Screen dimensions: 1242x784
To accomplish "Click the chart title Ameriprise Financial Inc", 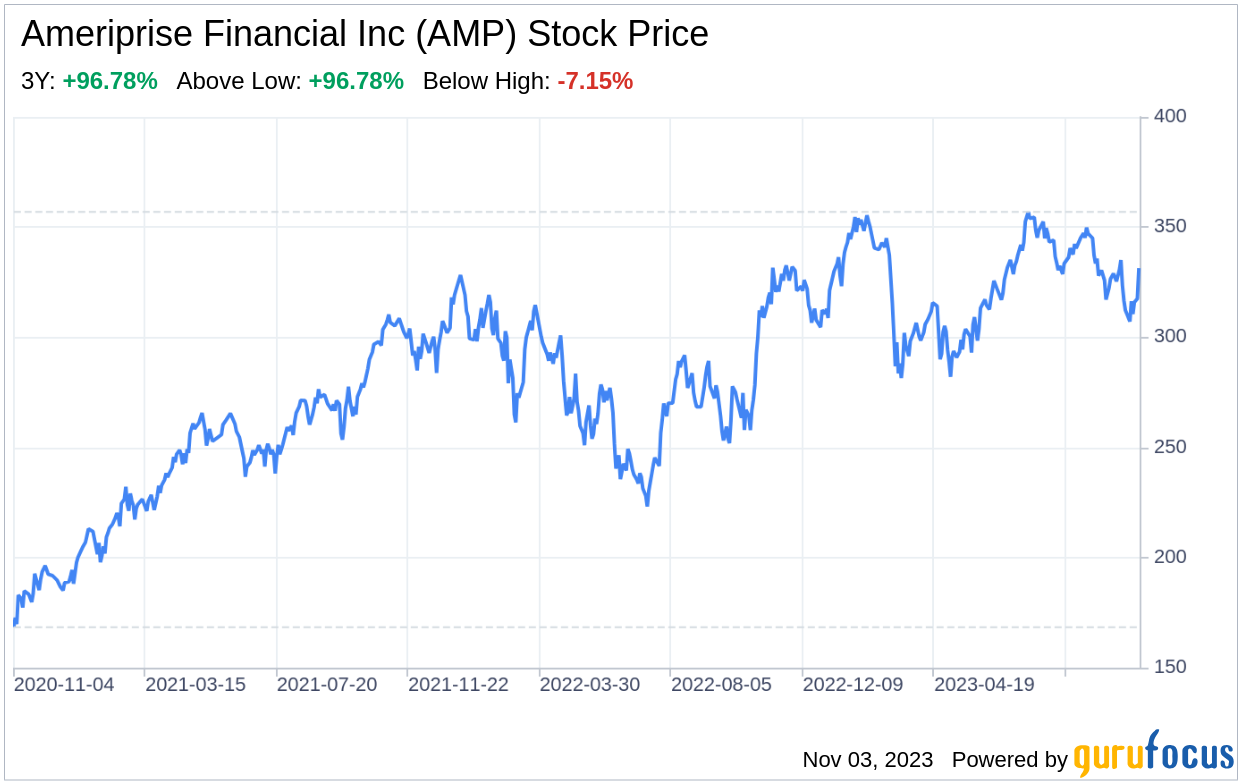I will tap(364, 35).
